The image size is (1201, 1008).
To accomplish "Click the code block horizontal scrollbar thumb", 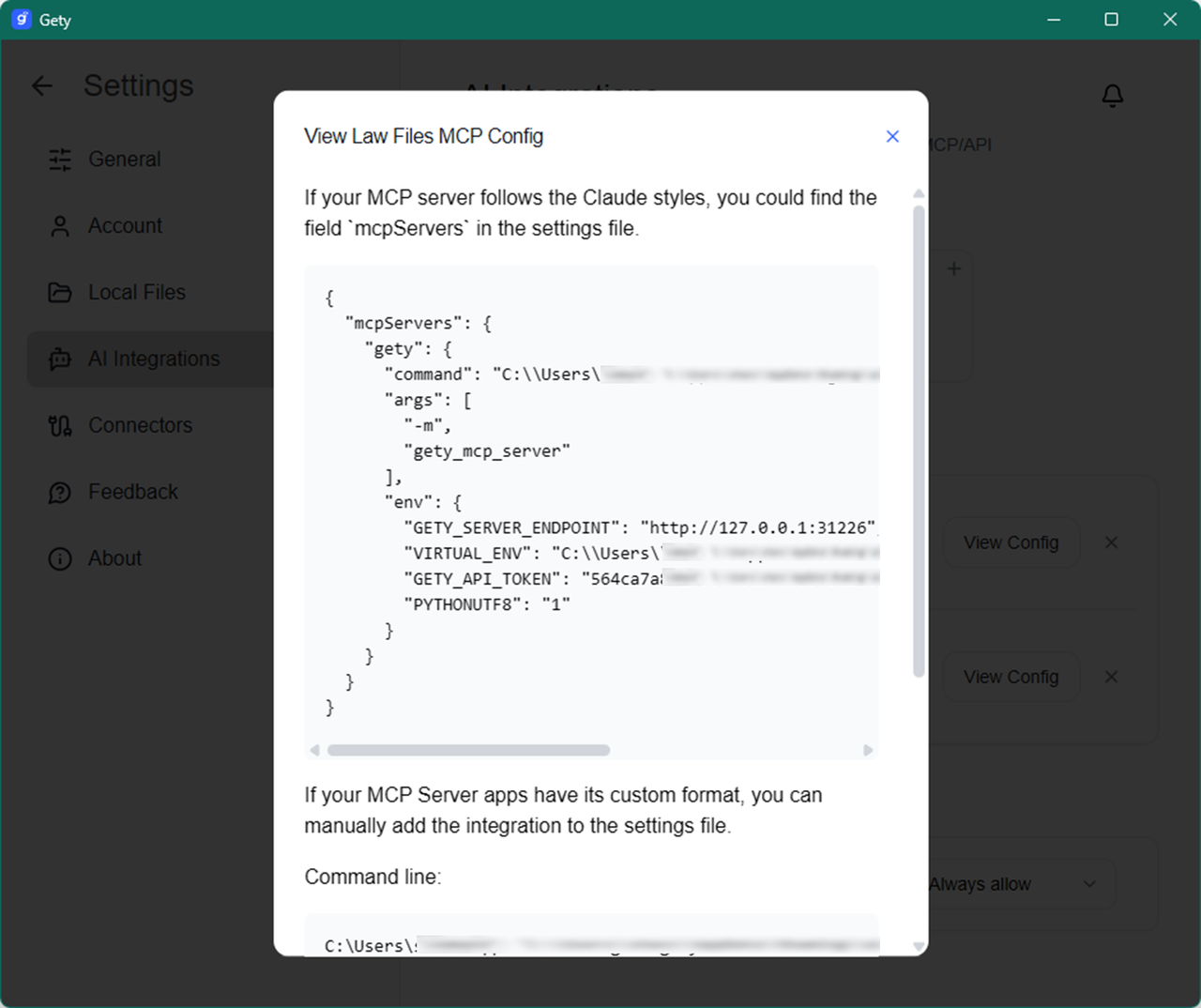I will [468, 750].
